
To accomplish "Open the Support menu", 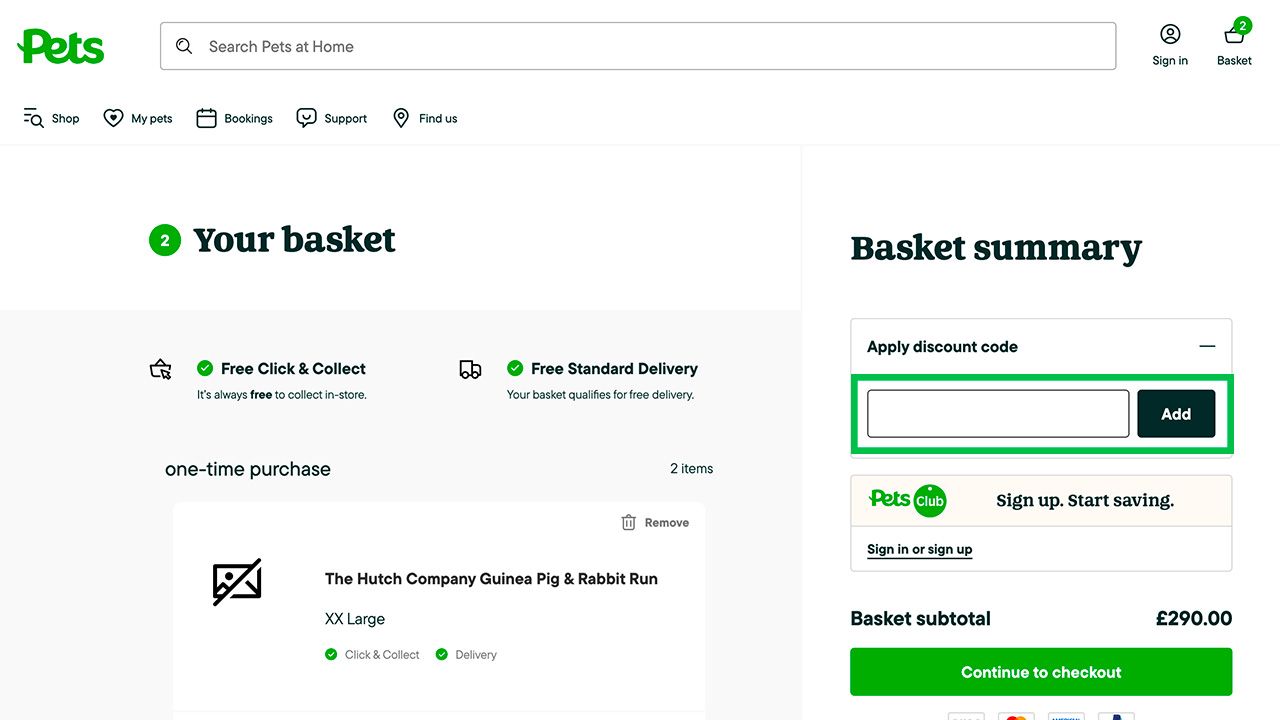I will click(332, 118).
